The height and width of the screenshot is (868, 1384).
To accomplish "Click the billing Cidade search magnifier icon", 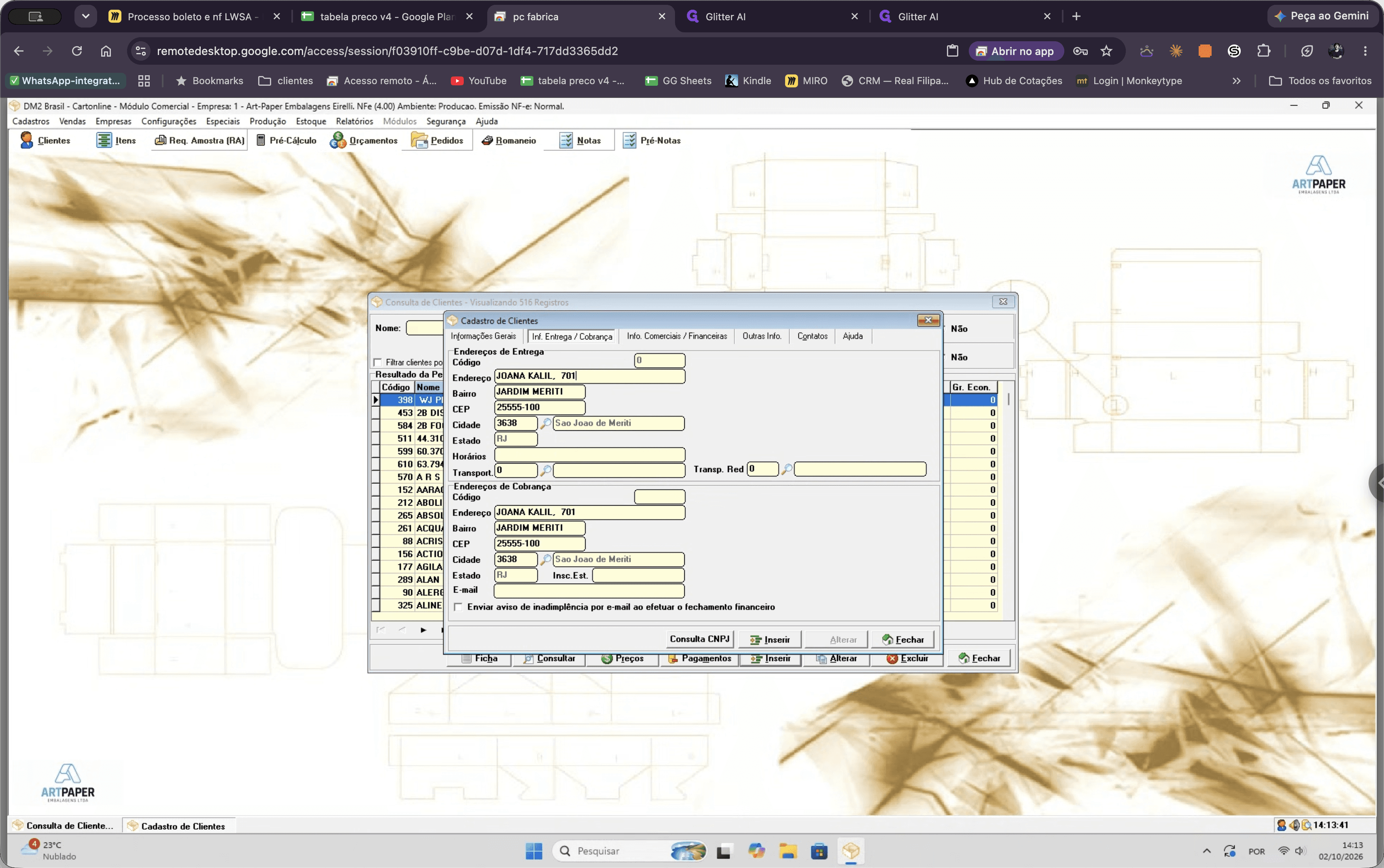I will coord(546,560).
